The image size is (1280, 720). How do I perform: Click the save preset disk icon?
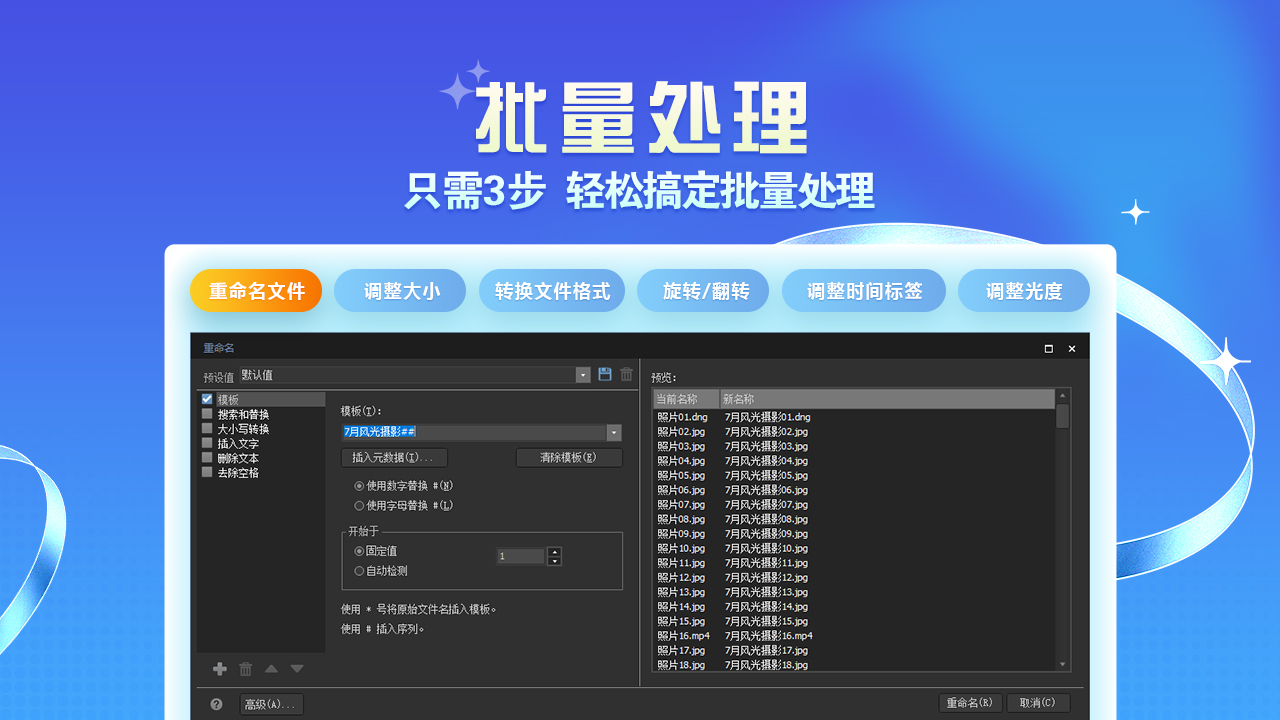click(604, 373)
